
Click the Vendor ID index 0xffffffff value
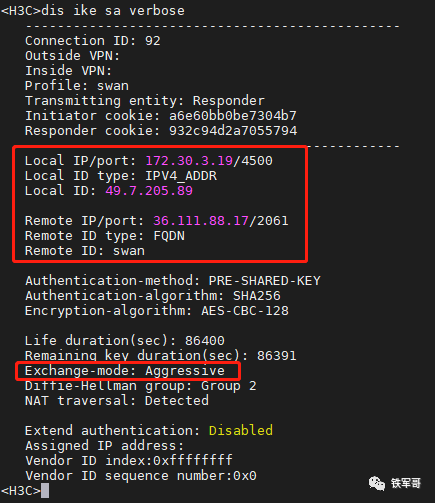(x=193, y=461)
